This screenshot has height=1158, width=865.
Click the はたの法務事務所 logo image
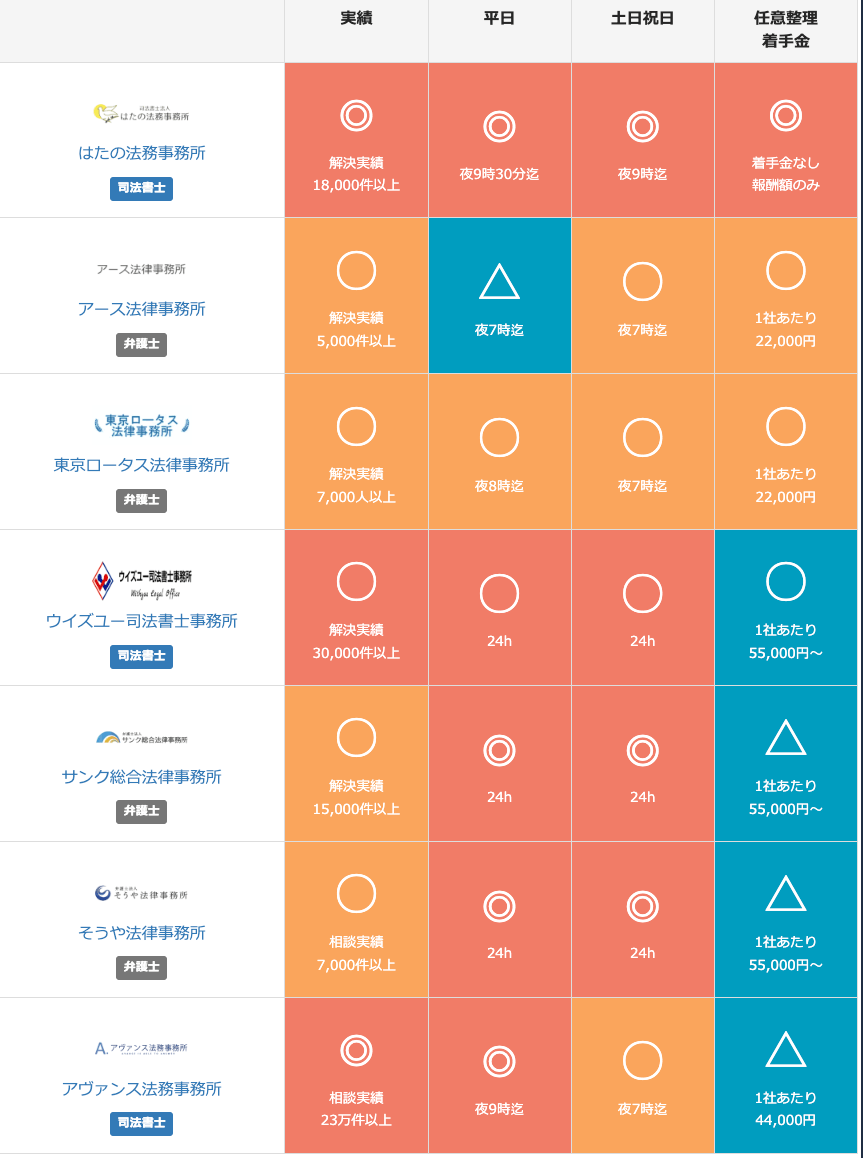pyautogui.click(x=141, y=114)
